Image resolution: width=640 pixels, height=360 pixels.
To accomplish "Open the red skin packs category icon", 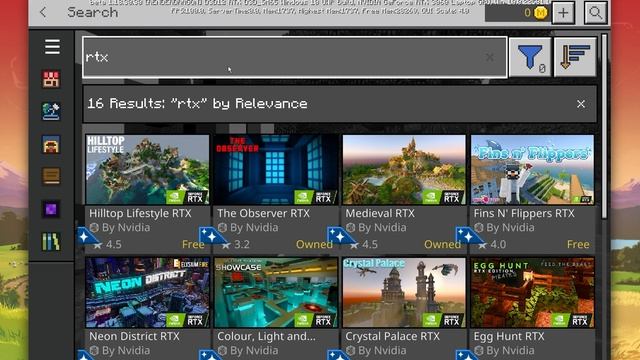I will tap(51, 79).
